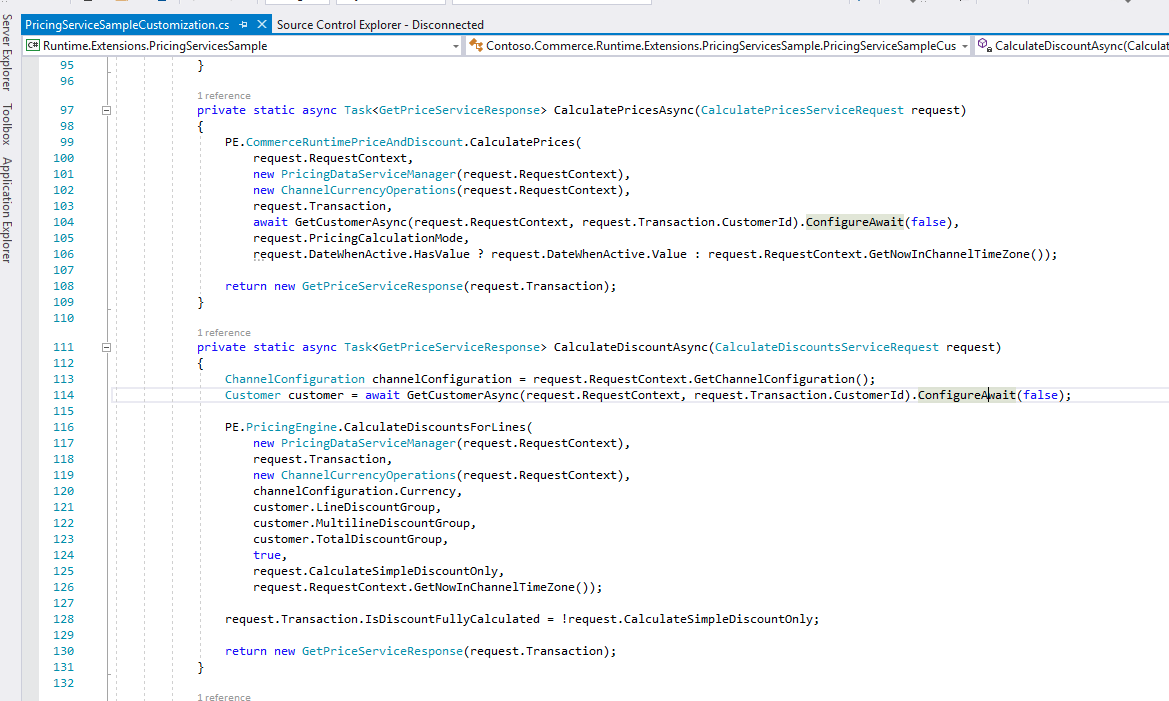Click the class icon beside Contoso.Commerce dropdown

[x=477, y=45]
